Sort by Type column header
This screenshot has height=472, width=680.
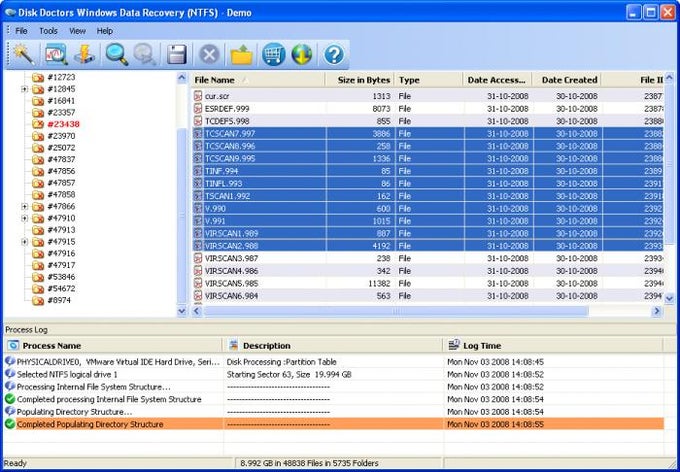click(428, 80)
